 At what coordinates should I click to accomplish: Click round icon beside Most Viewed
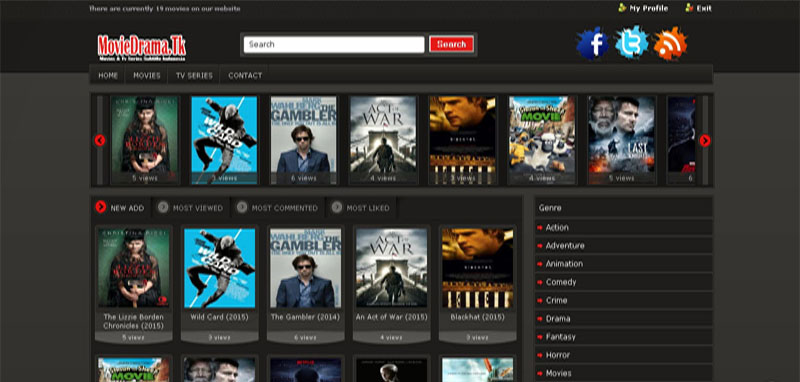(x=163, y=207)
